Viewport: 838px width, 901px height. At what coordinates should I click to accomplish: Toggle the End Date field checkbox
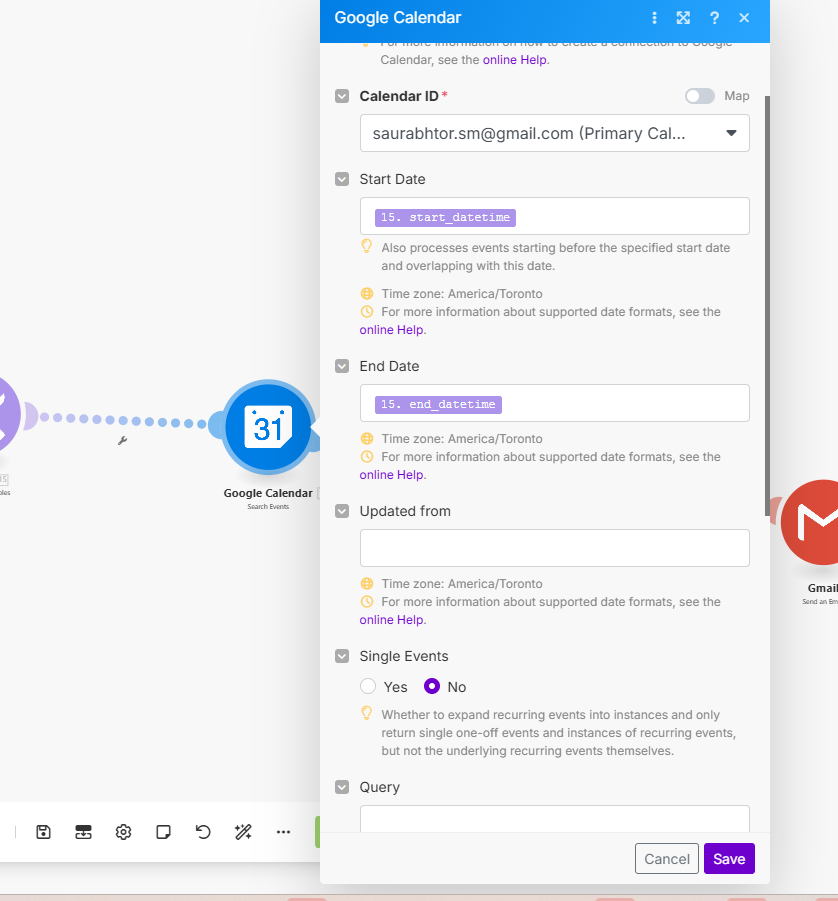(x=342, y=366)
